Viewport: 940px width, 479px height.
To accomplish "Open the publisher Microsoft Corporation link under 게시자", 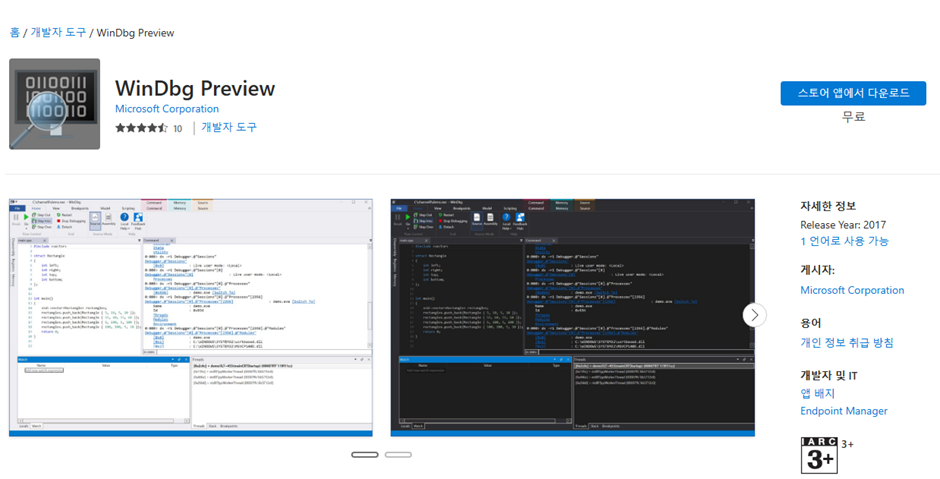I will (852, 290).
